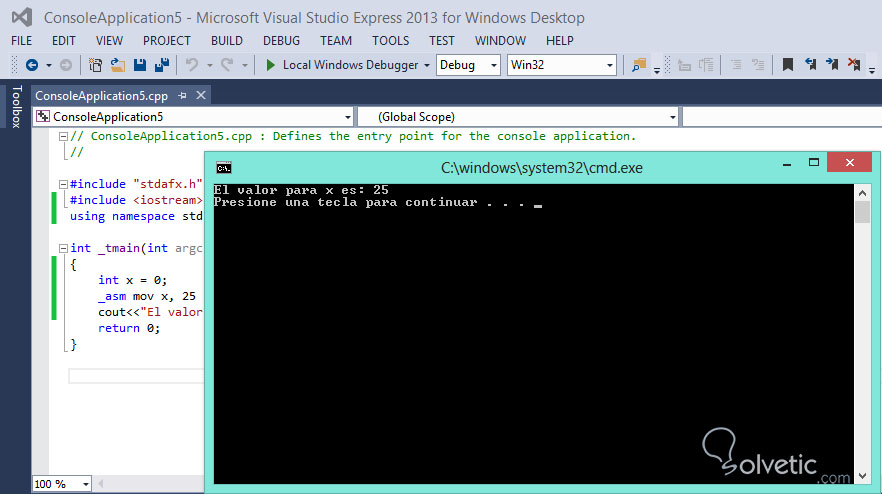Click the decrease indent toolbar icon
Screen dimensions: 882x494
pyautogui.click(x=685, y=65)
